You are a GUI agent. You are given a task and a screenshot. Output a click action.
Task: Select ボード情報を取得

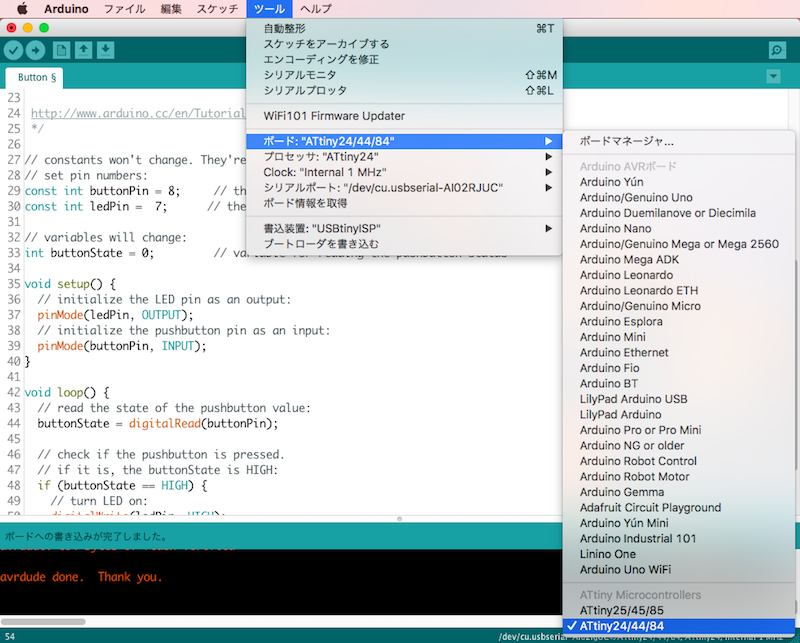coord(404,203)
